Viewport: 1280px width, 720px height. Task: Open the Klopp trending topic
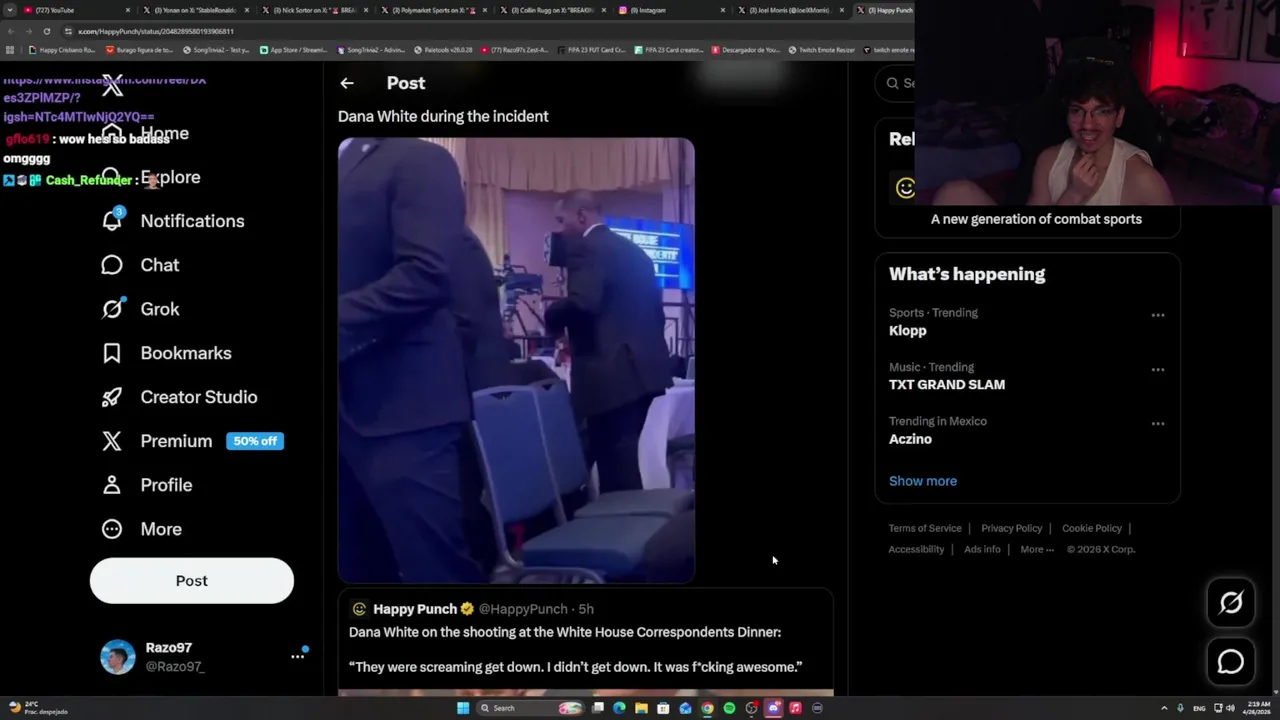(x=908, y=331)
